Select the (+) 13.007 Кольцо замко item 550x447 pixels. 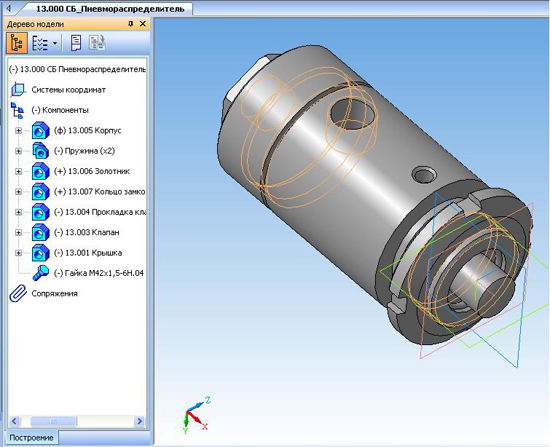pyautogui.click(x=100, y=192)
